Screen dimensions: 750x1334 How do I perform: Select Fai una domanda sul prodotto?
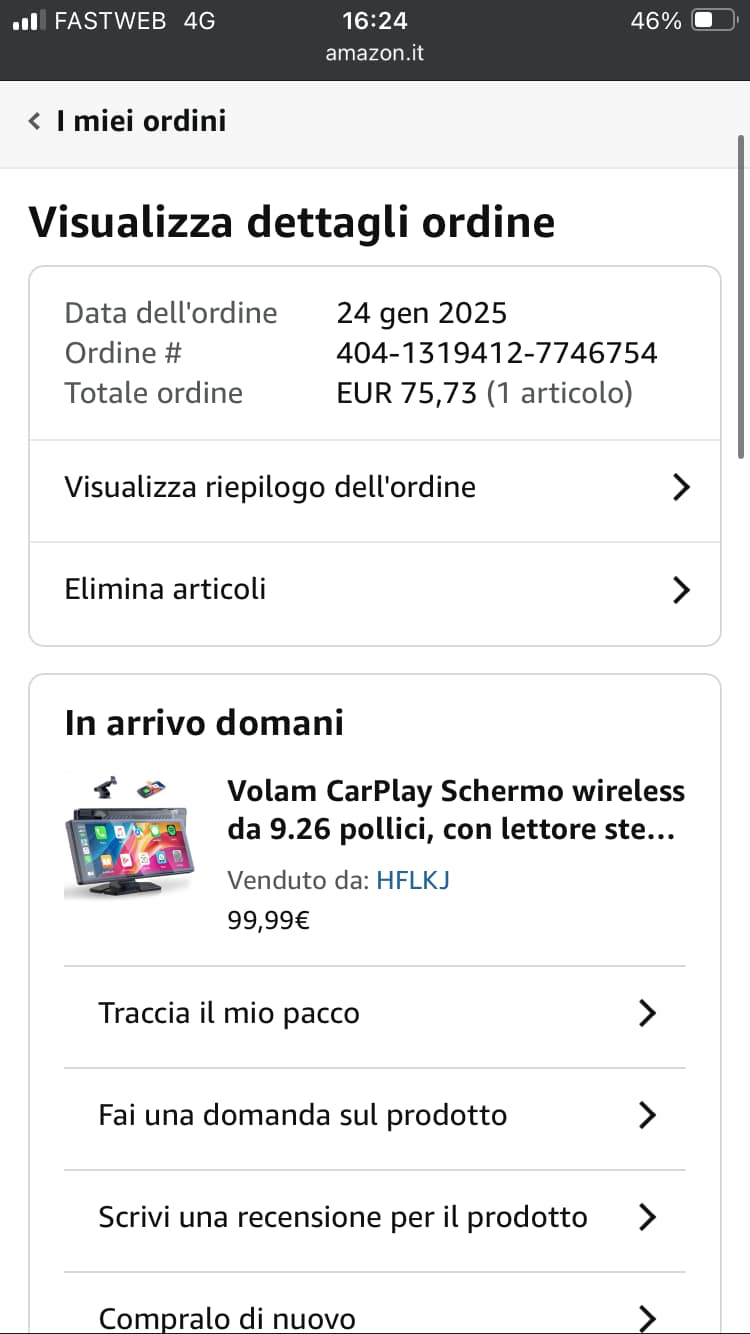(x=375, y=1116)
